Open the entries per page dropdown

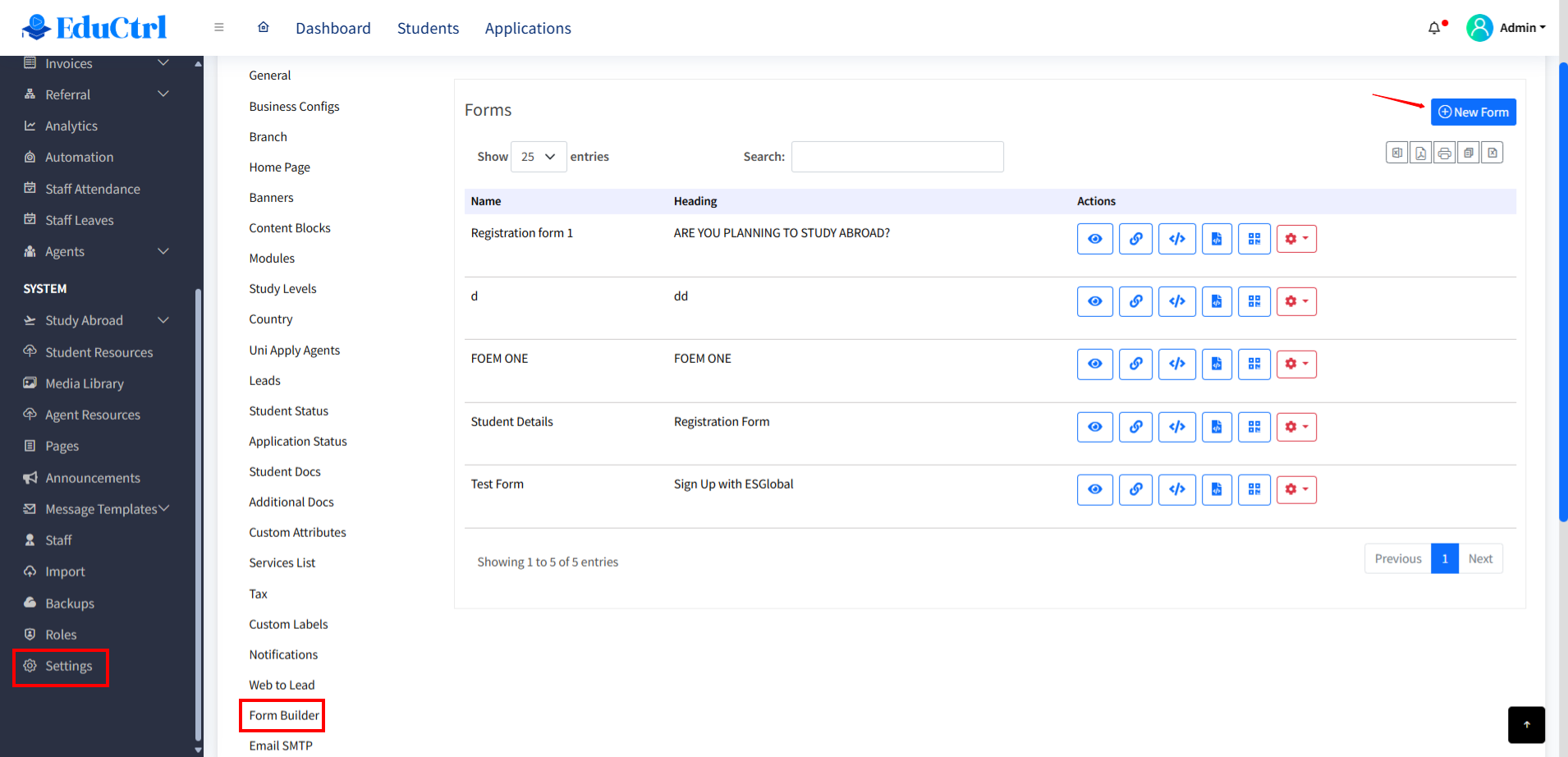tap(539, 157)
